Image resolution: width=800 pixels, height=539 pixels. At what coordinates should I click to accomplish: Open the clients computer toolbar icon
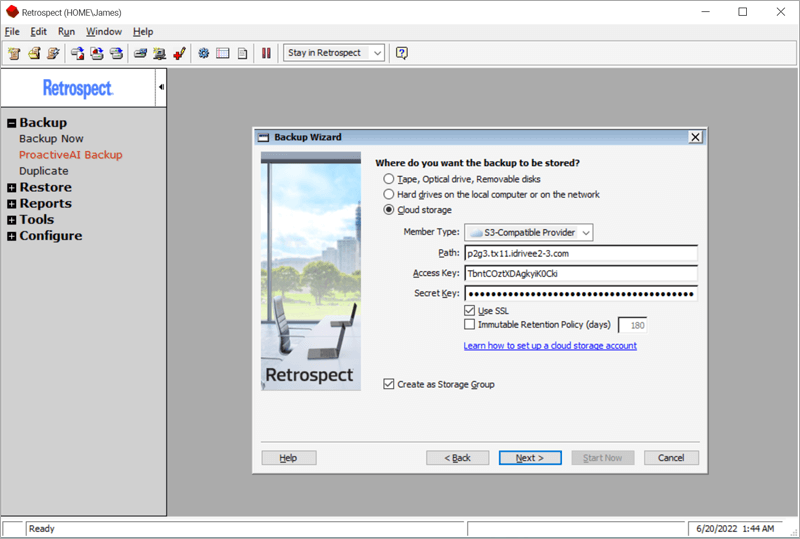click(x=160, y=53)
